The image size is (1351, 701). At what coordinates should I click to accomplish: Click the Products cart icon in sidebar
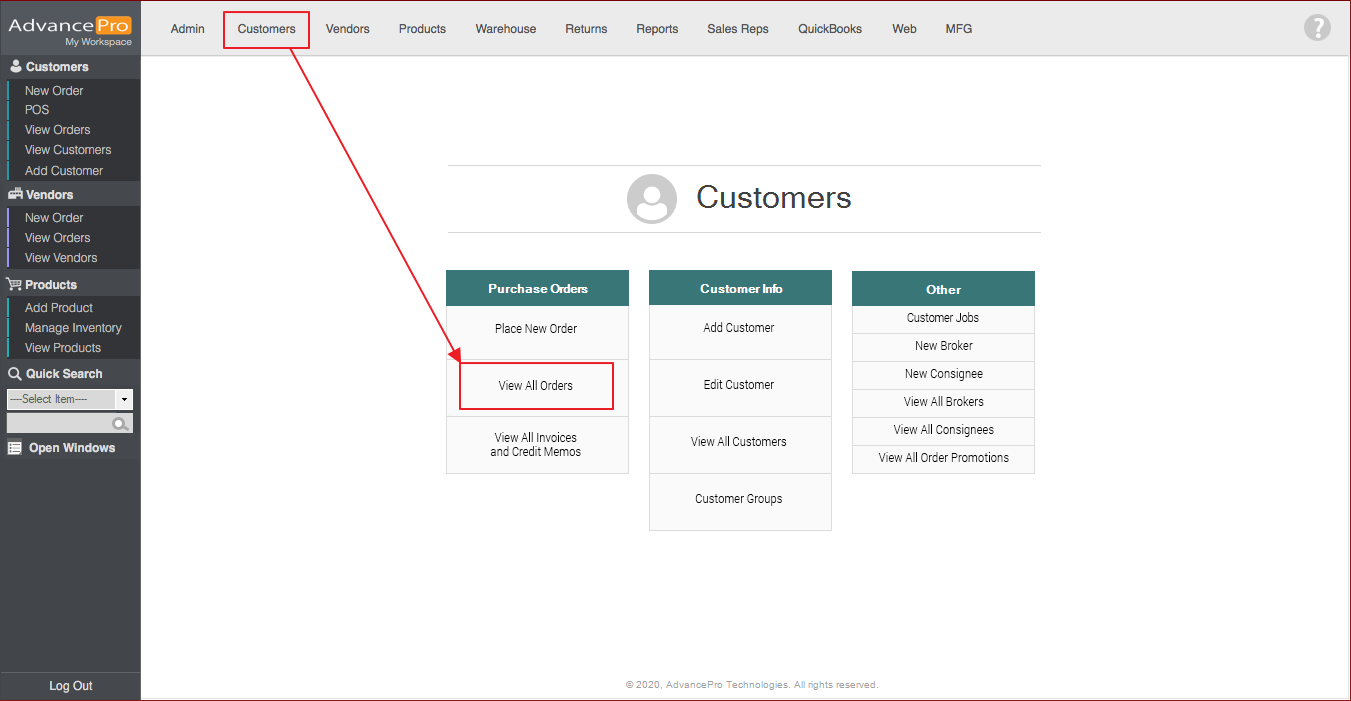pos(15,285)
